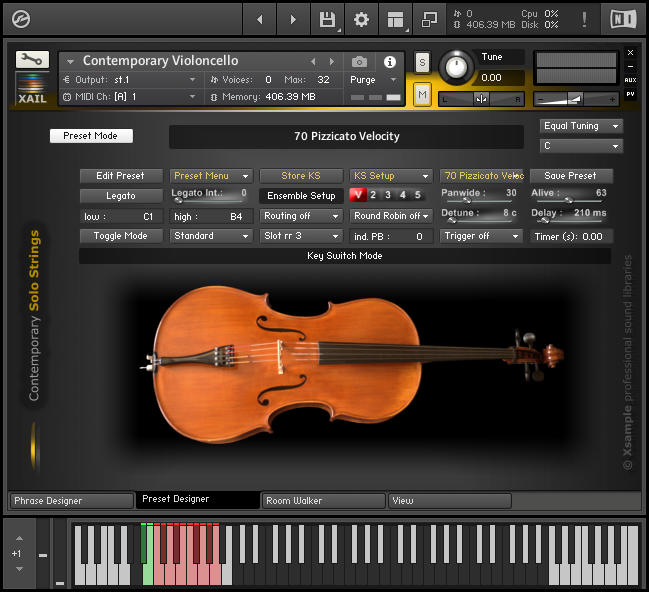This screenshot has height=592, width=649.
Task: Shift keyboard octave up arrow
Action: click(x=19, y=538)
